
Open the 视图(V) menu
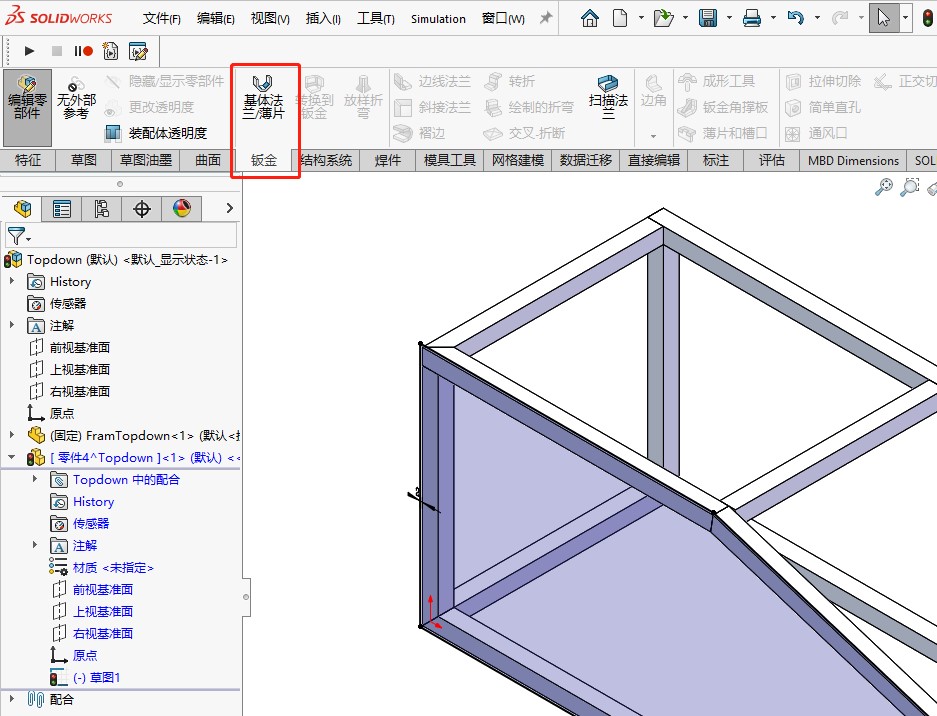click(270, 19)
